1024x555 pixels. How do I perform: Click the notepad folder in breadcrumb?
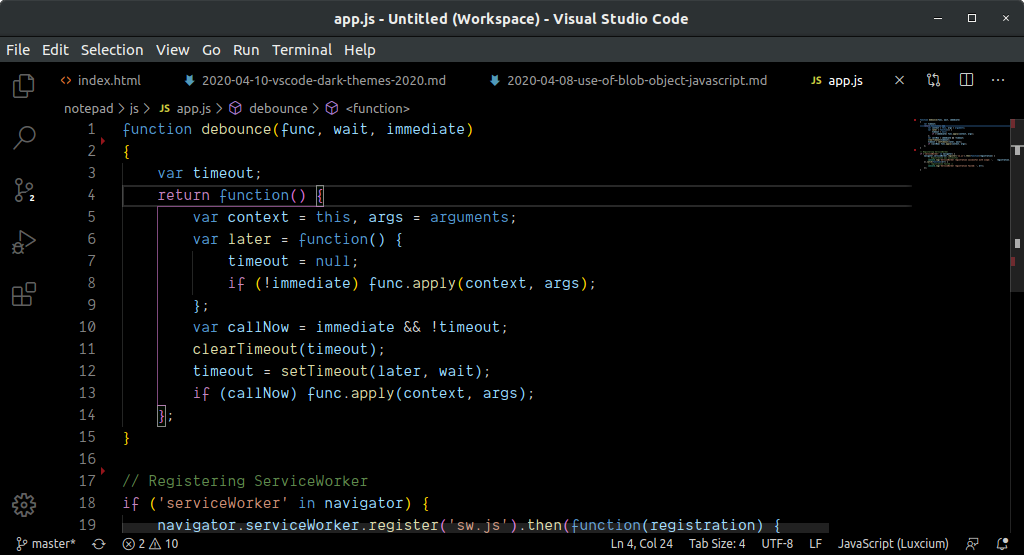pyautogui.click(x=89, y=108)
